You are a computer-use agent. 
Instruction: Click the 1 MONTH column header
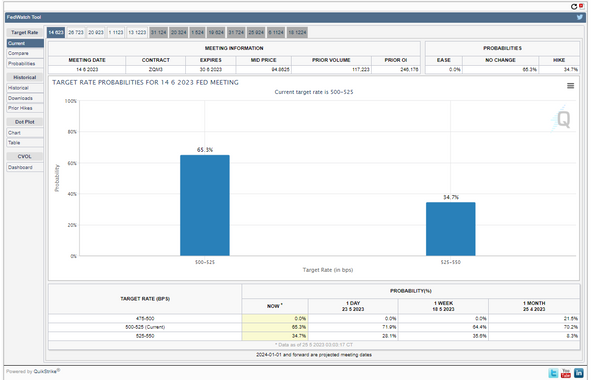534,306
